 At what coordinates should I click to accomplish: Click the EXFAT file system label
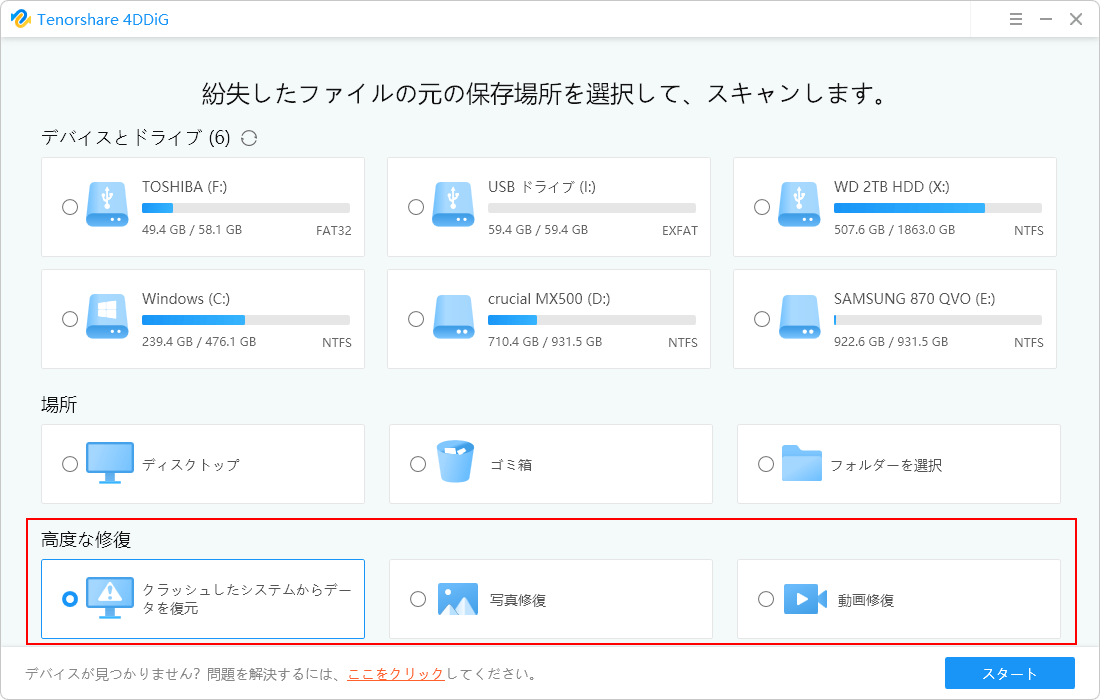pos(680,231)
